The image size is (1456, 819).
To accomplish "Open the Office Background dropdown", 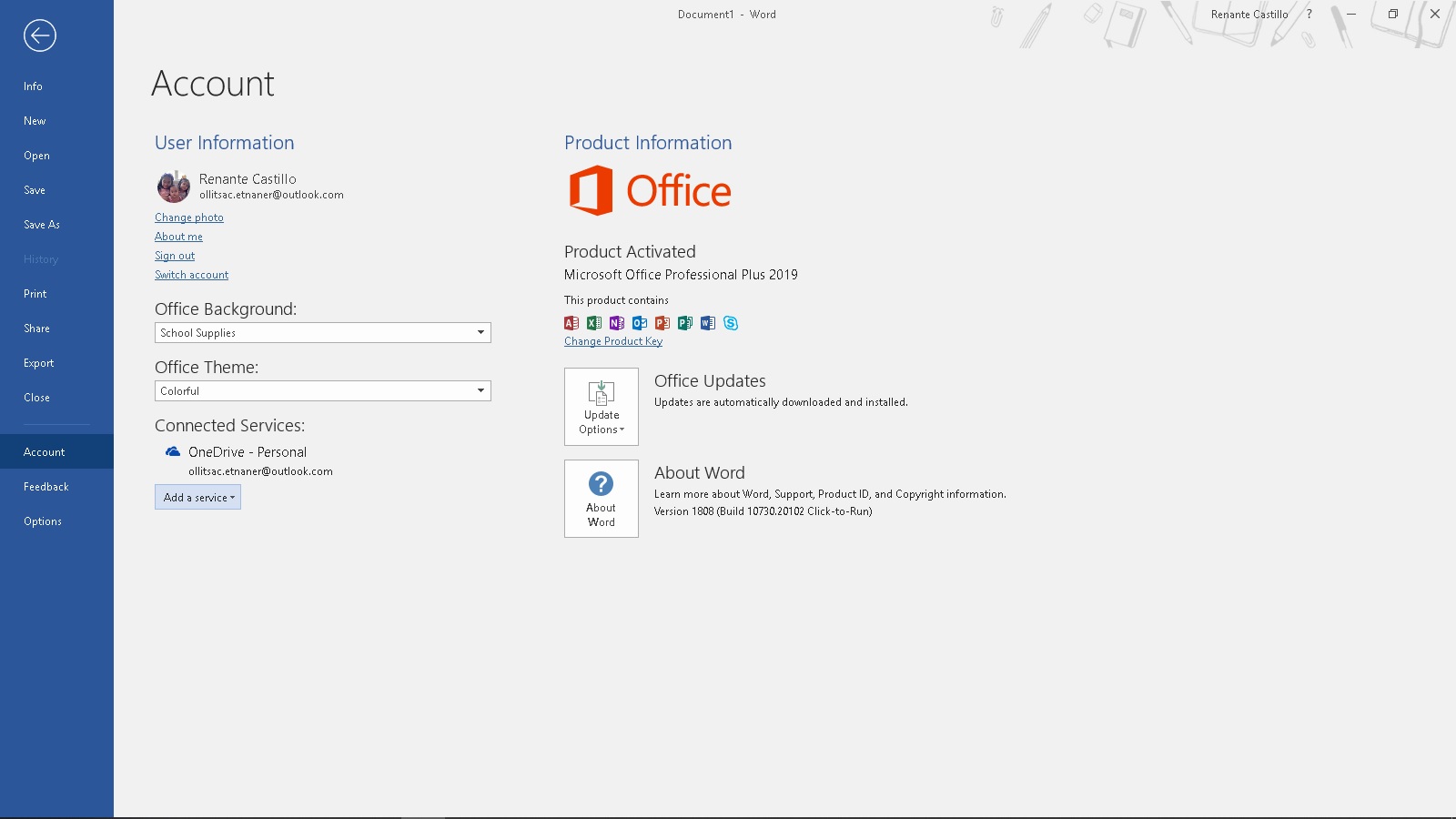I will 322,333.
